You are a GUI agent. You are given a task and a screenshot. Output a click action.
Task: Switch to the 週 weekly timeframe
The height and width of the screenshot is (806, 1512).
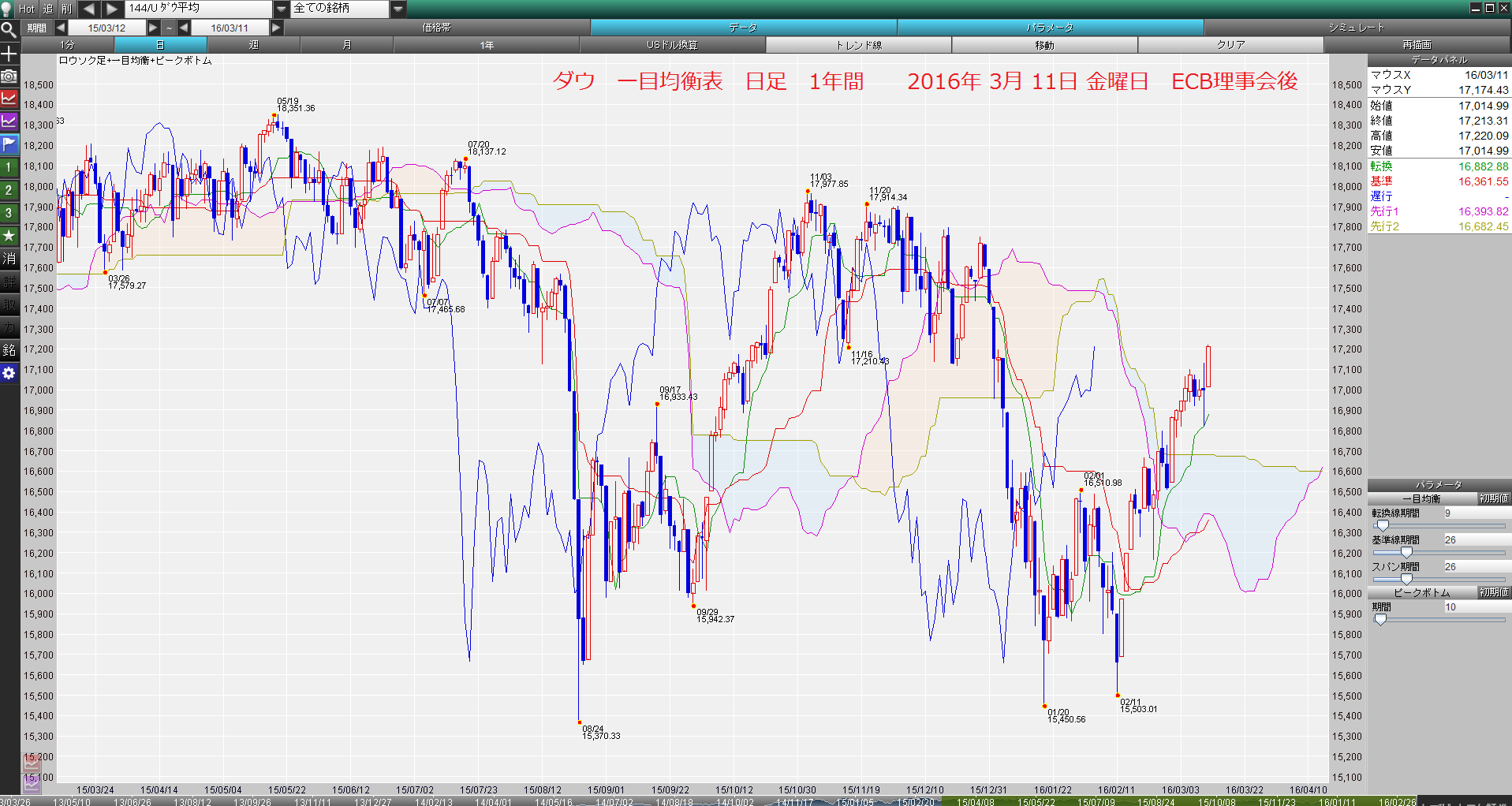click(253, 45)
